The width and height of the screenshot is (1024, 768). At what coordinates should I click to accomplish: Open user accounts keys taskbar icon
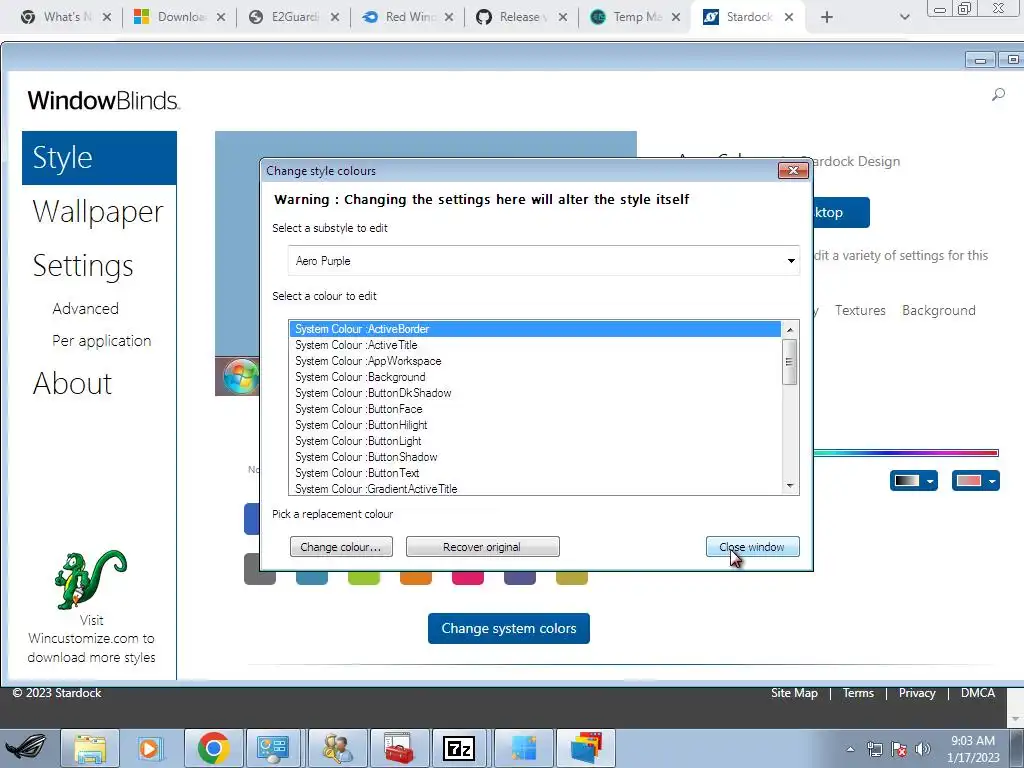tap(336, 748)
